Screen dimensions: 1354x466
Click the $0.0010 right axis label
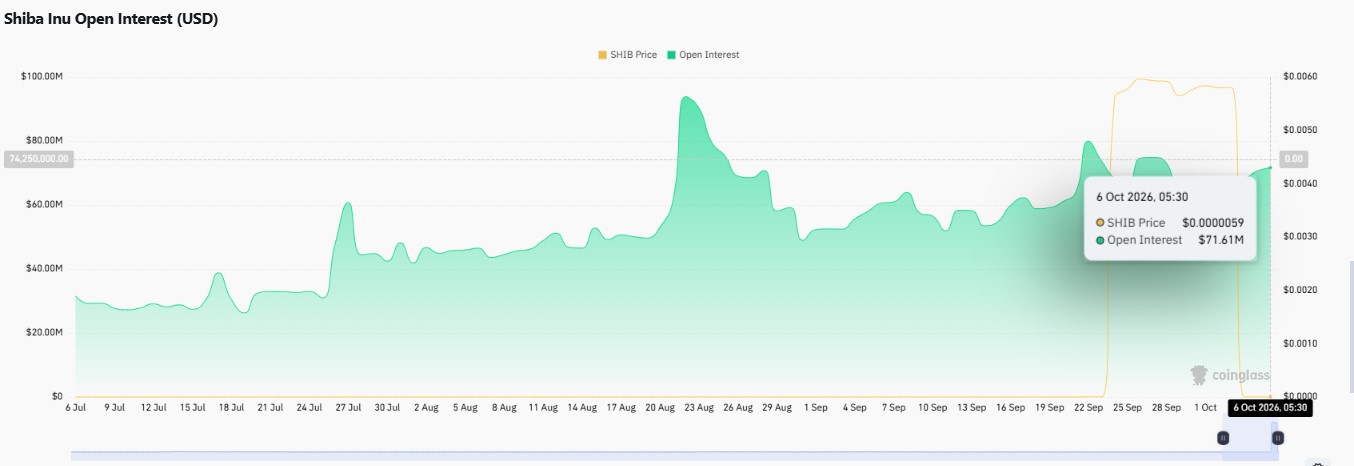pos(1301,343)
